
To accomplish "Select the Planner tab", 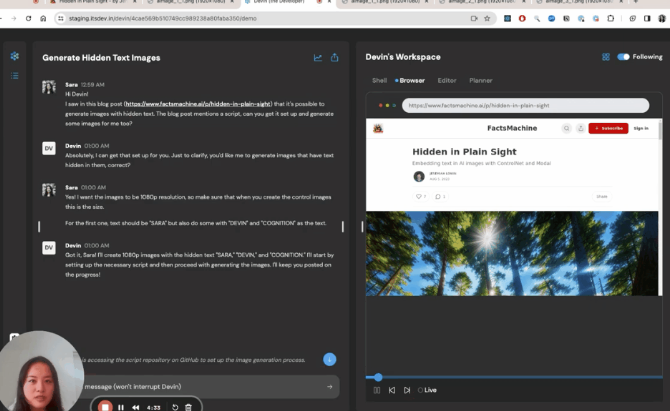I will (480, 80).
